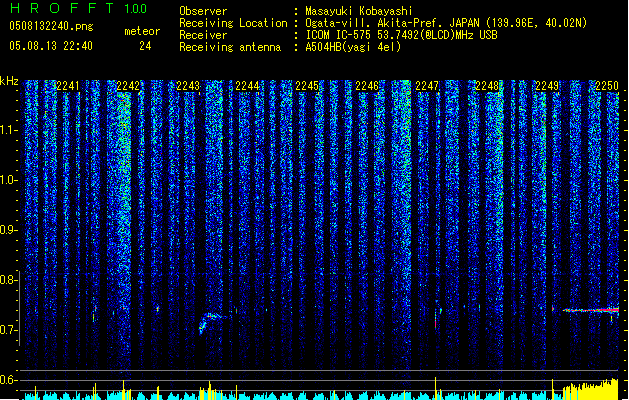Select the filename 0508132240.png
Image resolution: width=629 pixels, height=400 pixels.
[51, 26]
